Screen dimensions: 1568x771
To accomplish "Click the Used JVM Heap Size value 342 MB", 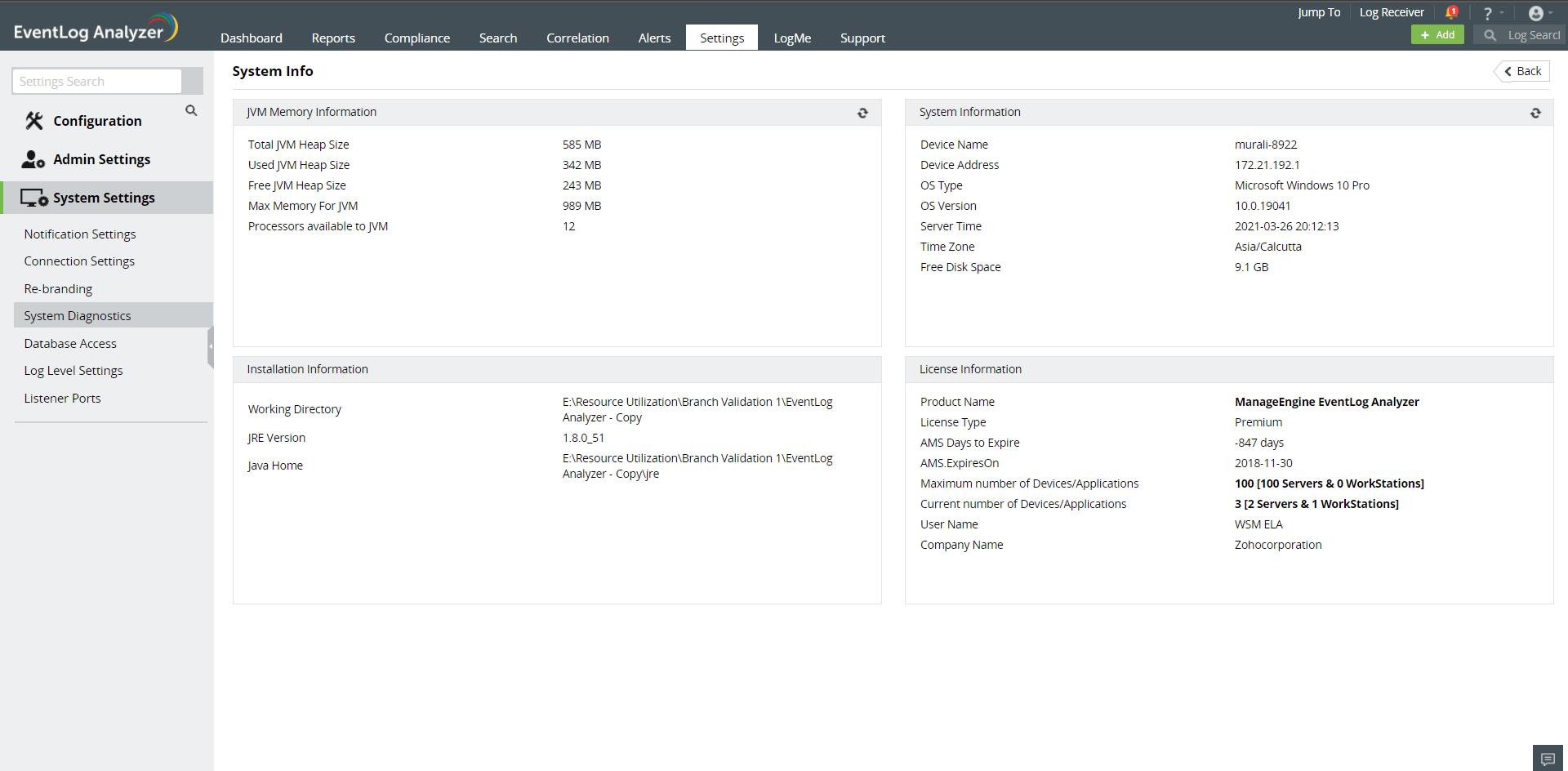I will coord(581,165).
